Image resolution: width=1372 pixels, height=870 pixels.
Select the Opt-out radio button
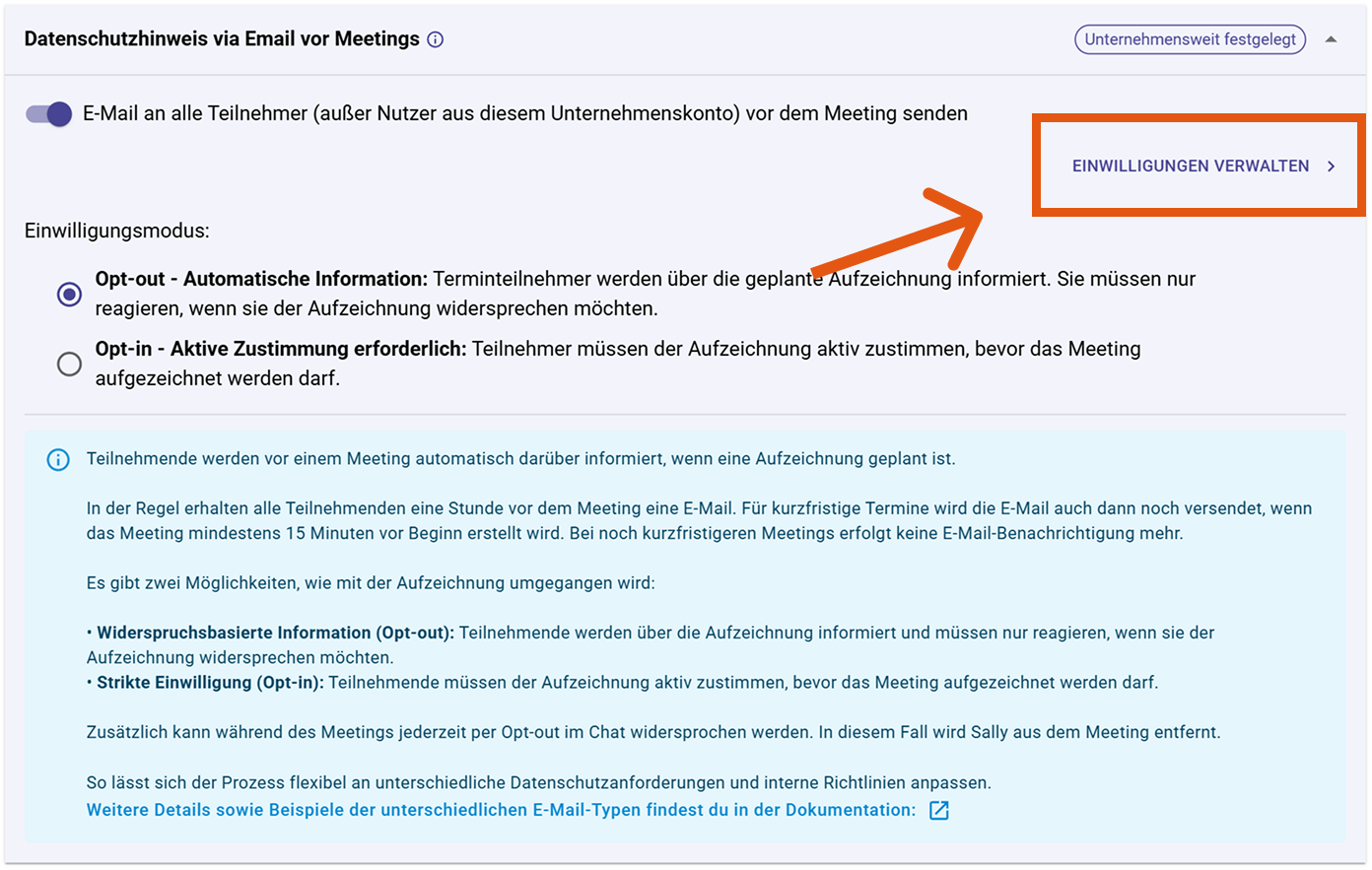tap(69, 295)
